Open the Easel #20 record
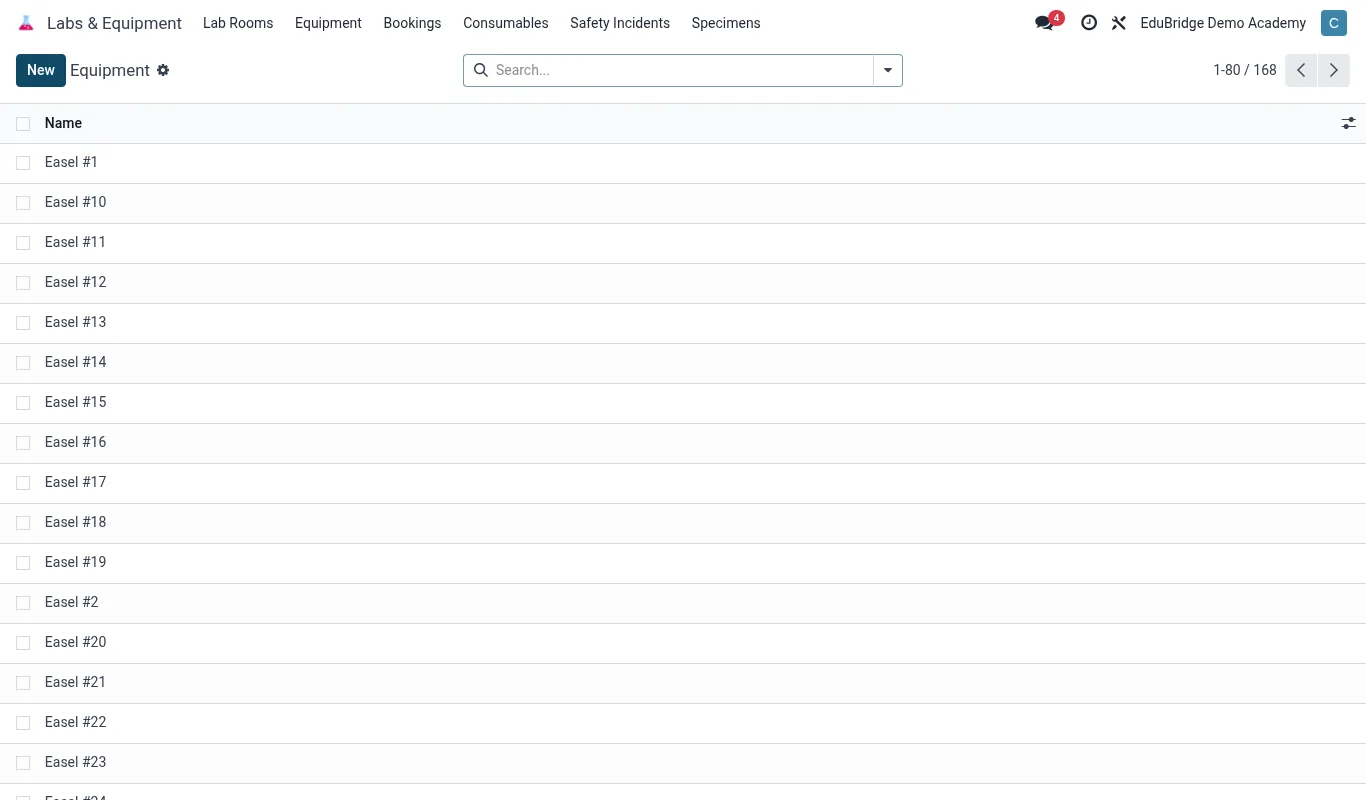 tap(76, 642)
